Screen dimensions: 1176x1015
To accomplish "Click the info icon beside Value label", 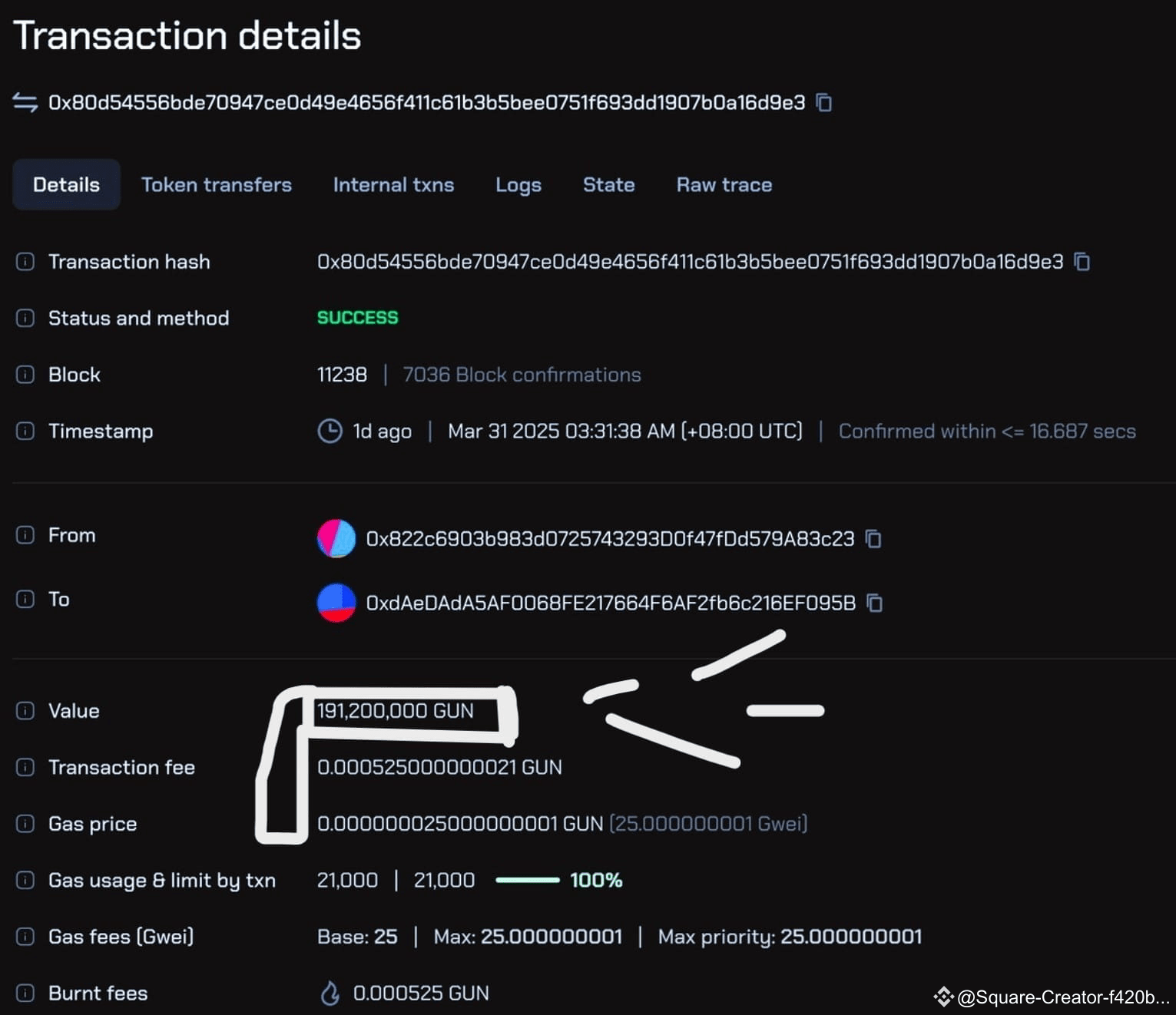I will tap(25, 710).
